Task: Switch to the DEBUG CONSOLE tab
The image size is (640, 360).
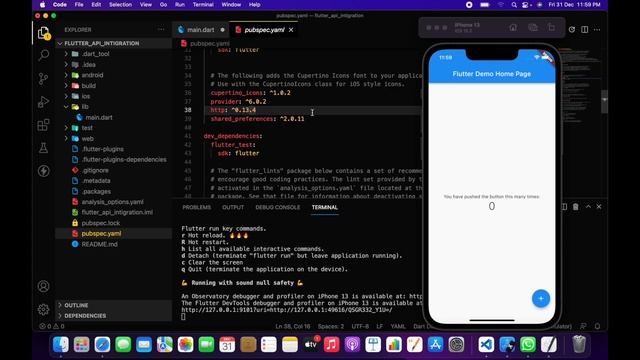Action: point(278,207)
